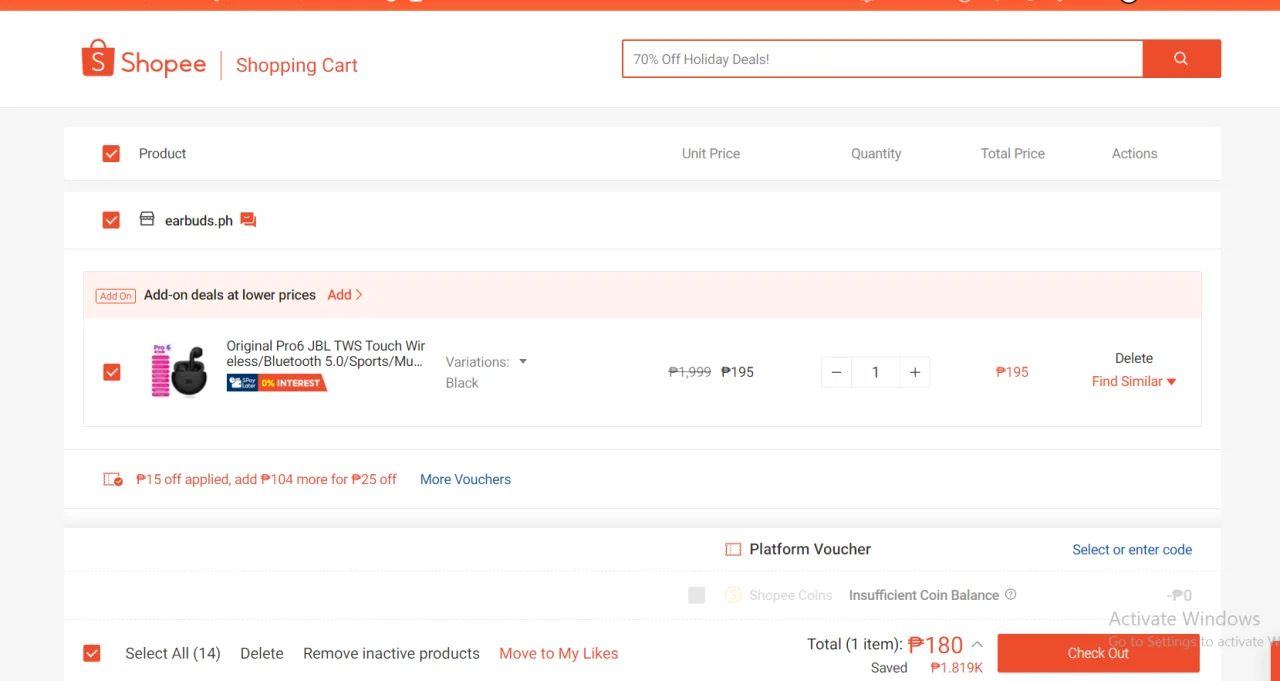1280x681 pixels.
Task: Click the bottom bar Delete button
Action: click(x=262, y=653)
